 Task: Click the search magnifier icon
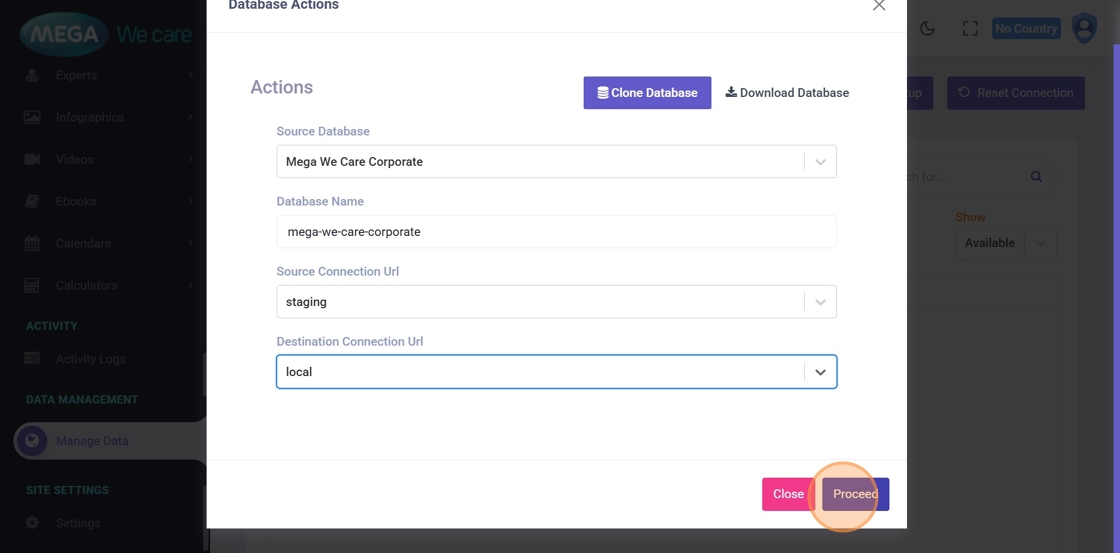(x=1036, y=177)
